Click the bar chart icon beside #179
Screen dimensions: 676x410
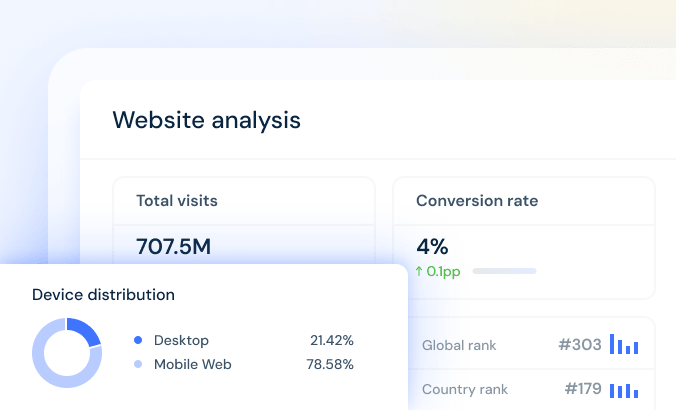pyautogui.click(x=624, y=391)
